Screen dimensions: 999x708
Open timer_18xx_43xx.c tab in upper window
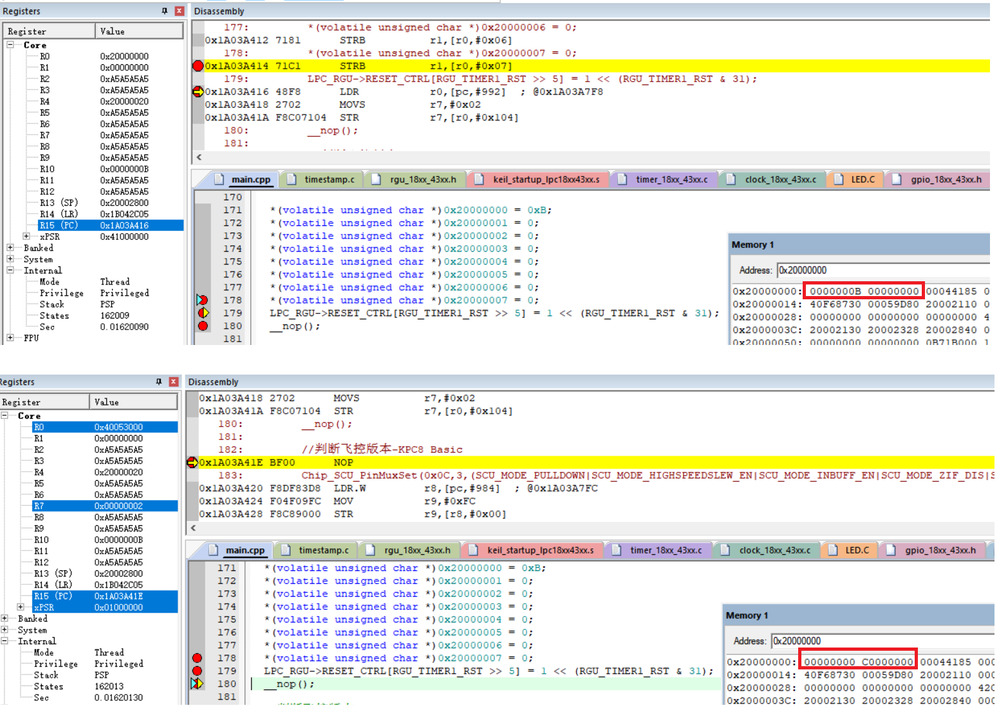(665, 180)
